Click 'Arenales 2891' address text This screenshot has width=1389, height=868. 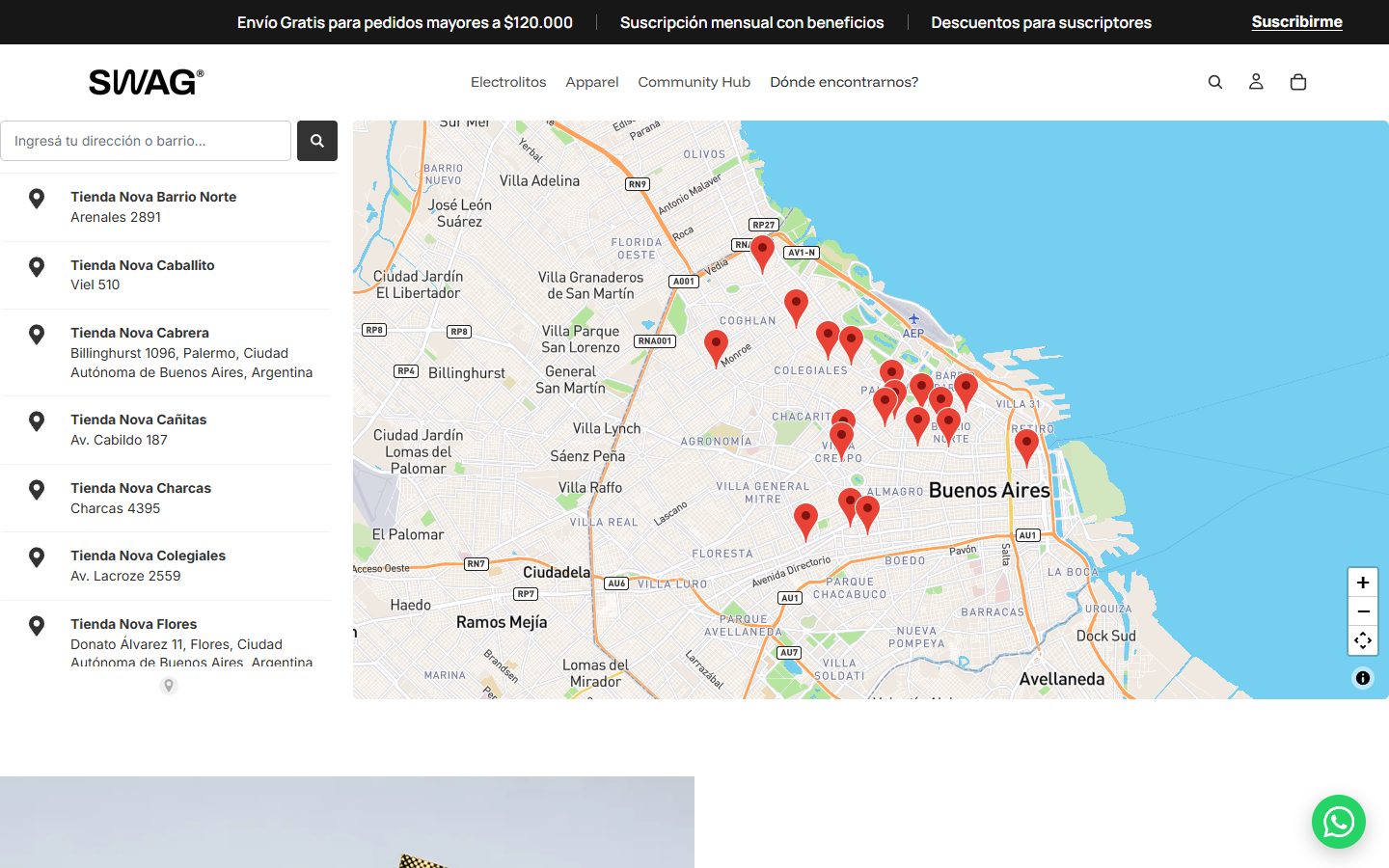(x=116, y=217)
